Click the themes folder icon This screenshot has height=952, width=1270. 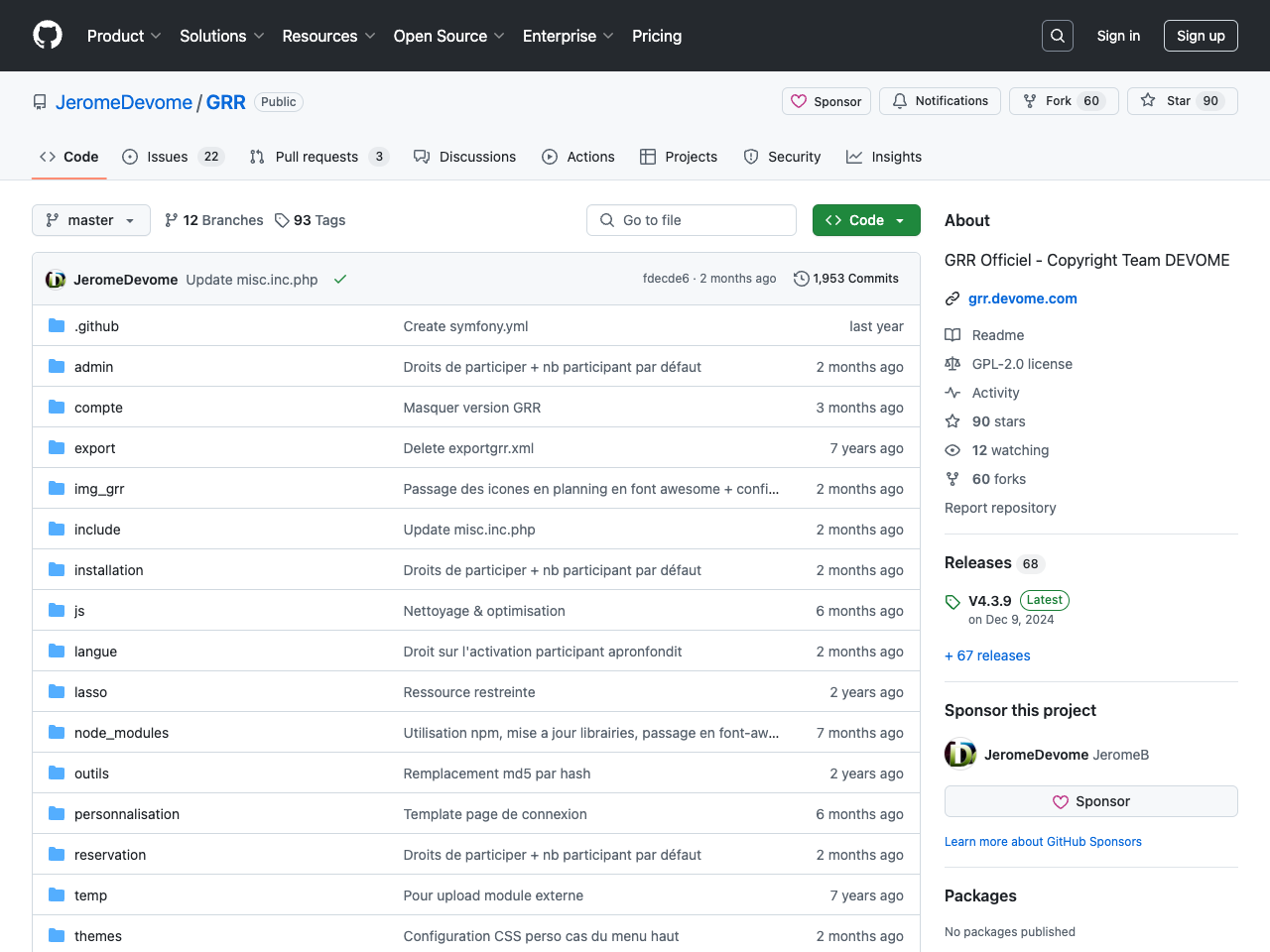pyautogui.click(x=57, y=935)
